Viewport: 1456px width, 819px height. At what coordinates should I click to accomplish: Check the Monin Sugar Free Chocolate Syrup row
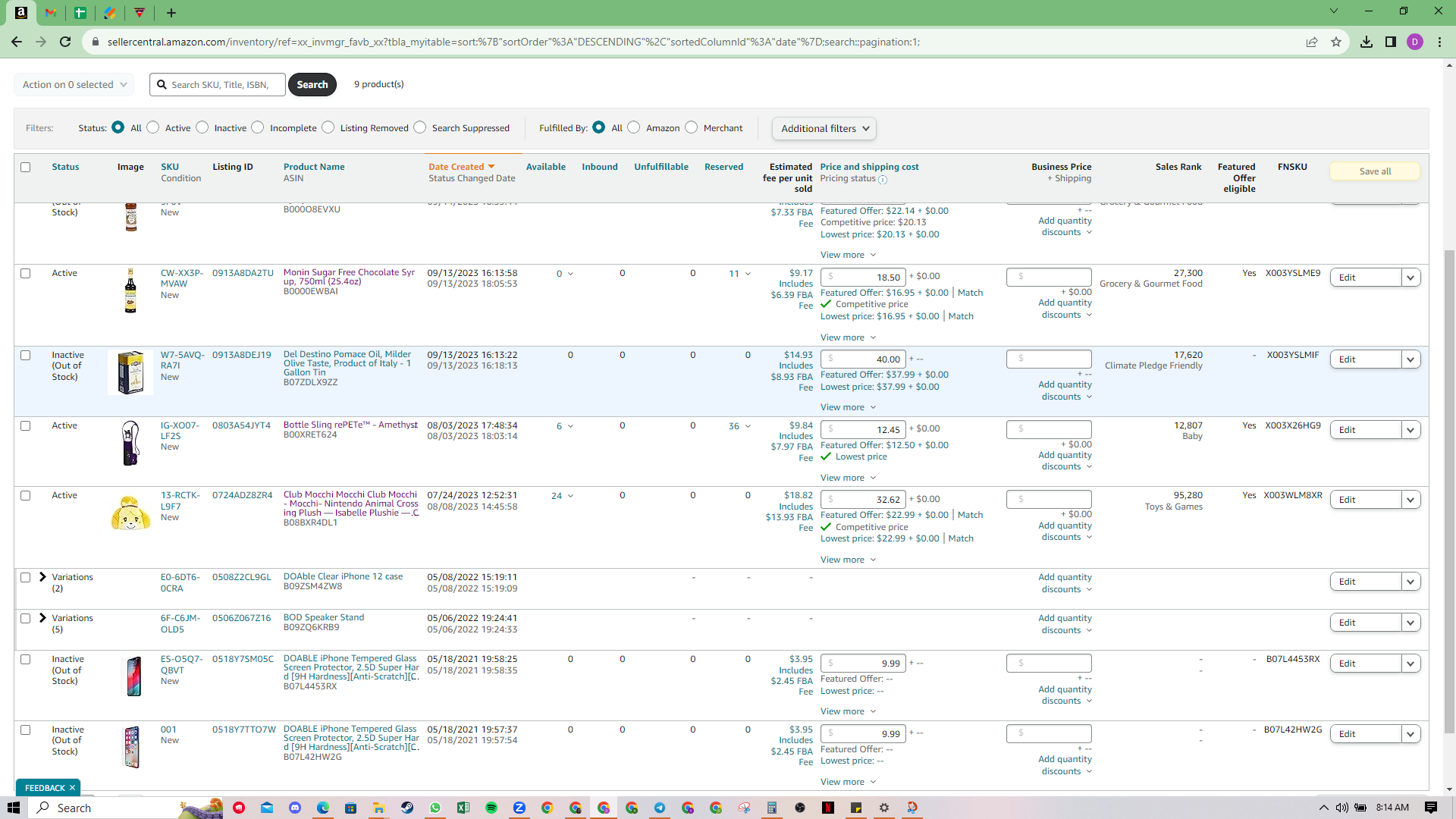(x=26, y=273)
